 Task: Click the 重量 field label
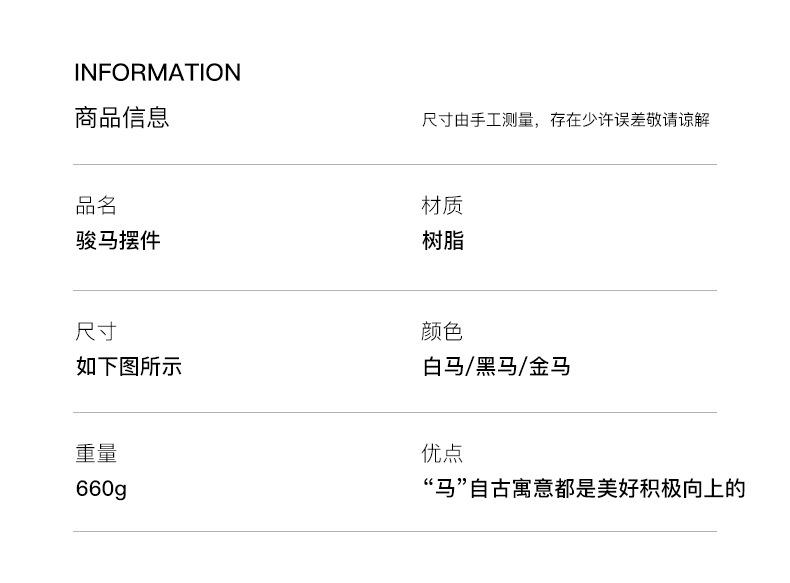point(96,454)
